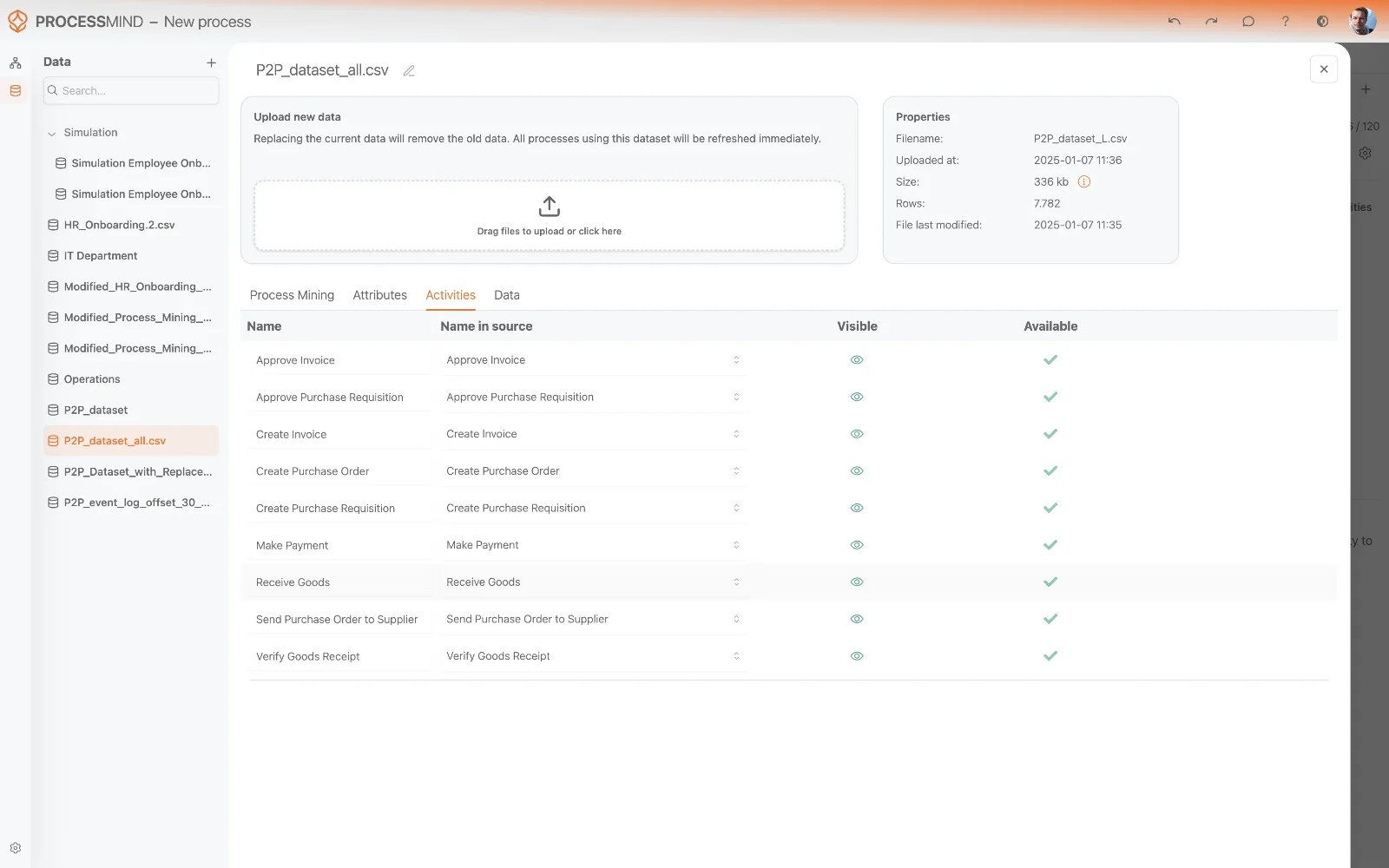The image size is (1389, 868).
Task: Click the ProcessMind logo icon
Action: 17,22
